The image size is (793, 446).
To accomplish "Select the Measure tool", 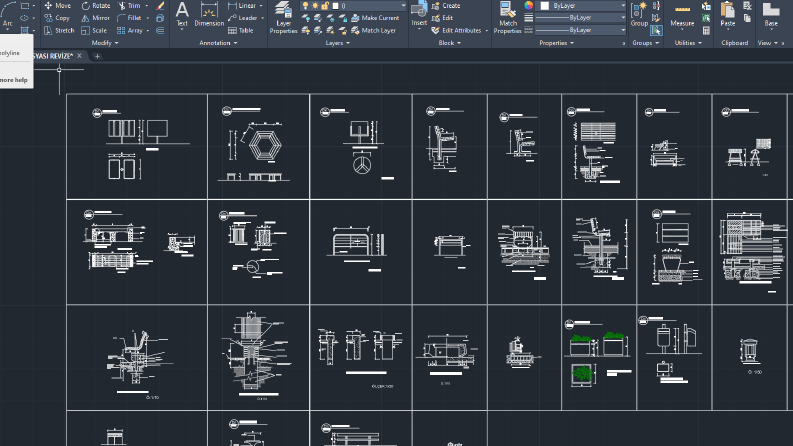I will coord(682,15).
